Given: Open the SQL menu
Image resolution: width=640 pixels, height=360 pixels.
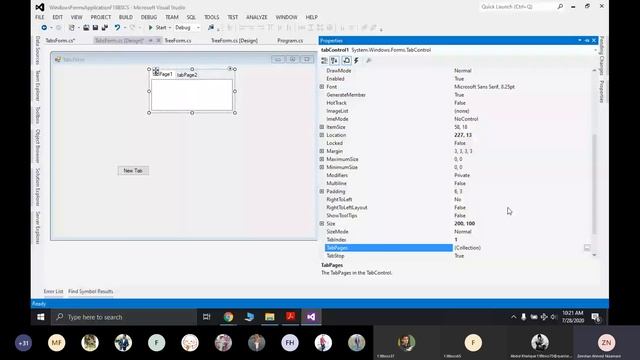Looking at the screenshot, I should point(191,17).
